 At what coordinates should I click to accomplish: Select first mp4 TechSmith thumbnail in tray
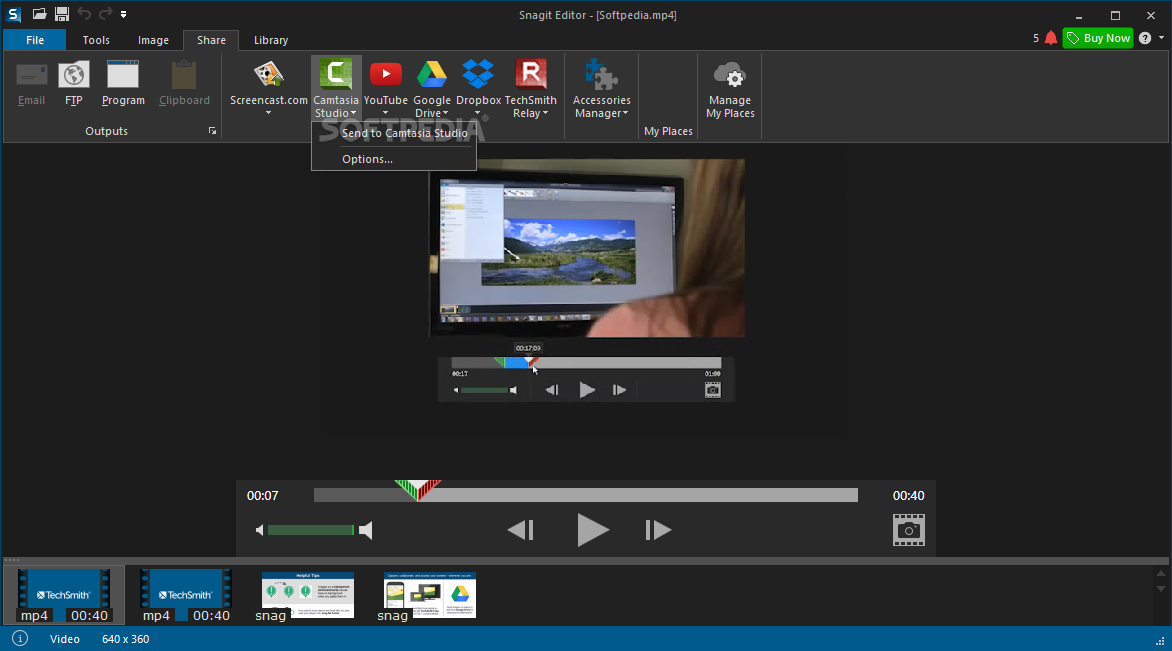pyautogui.click(x=64, y=596)
